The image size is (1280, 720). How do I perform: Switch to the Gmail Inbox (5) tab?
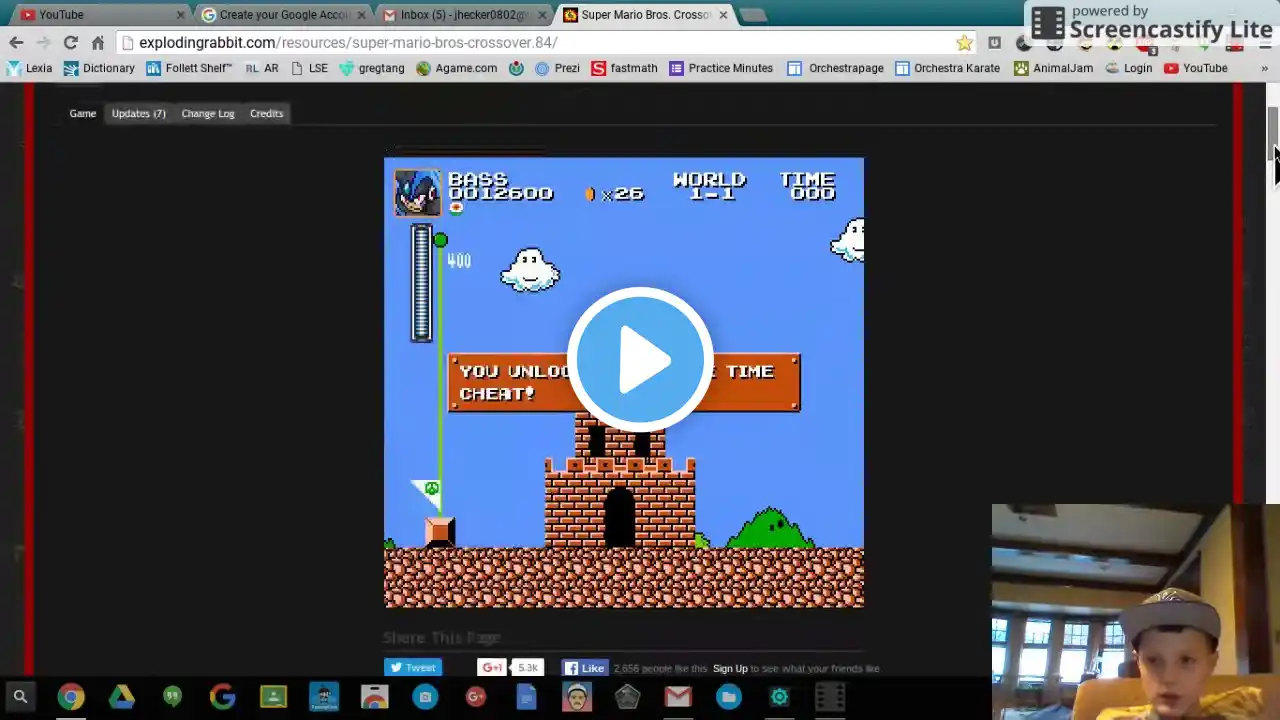coord(464,15)
